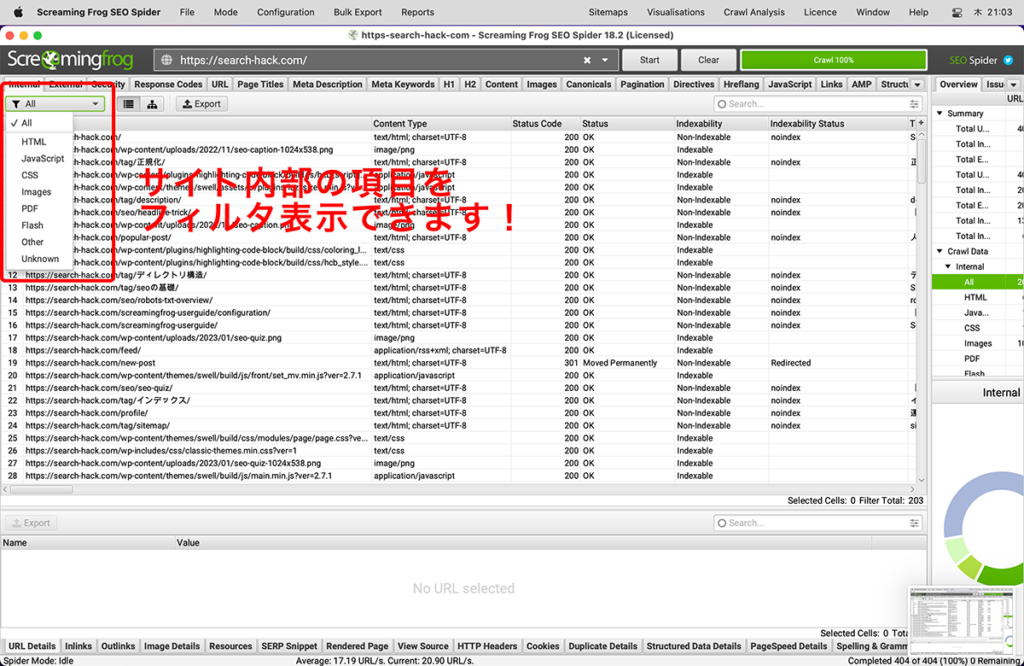Open the Reports menu
The width and height of the screenshot is (1024, 666).
click(x=418, y=12)
